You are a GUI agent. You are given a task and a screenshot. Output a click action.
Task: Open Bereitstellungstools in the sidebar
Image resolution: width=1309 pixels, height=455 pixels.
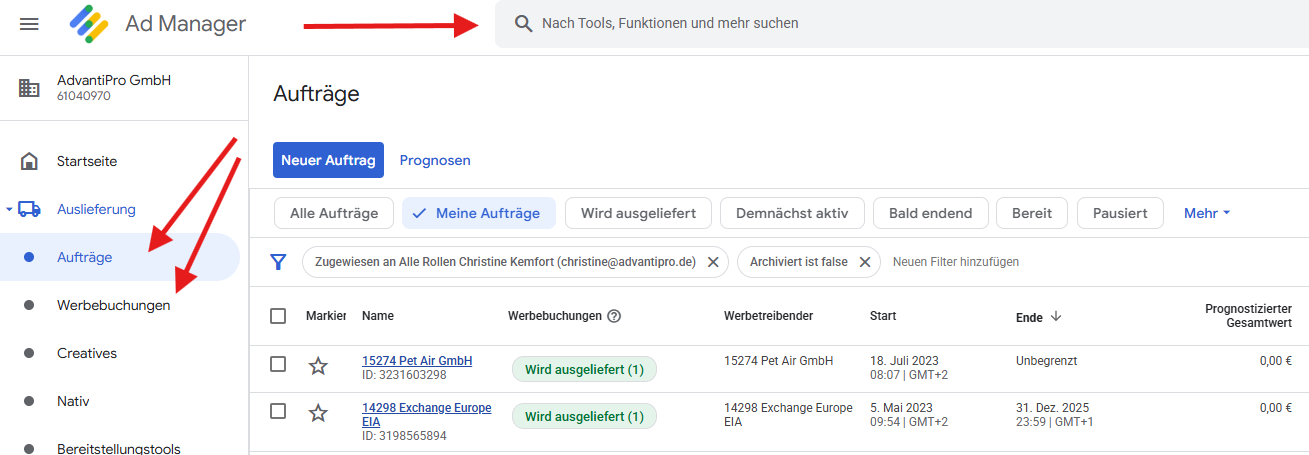[117, 449]
